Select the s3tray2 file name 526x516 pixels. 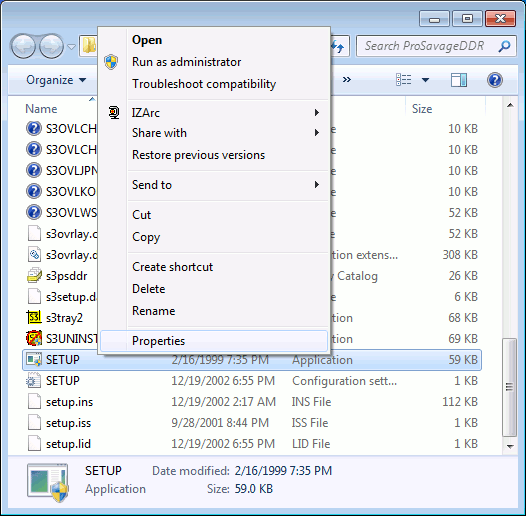coord(64,318)
